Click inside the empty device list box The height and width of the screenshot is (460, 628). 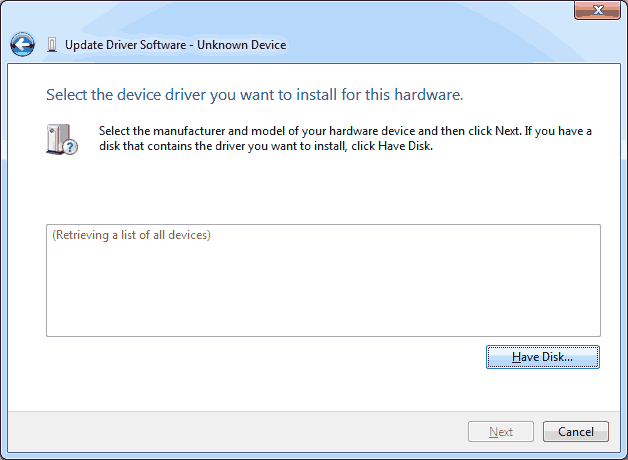click(323, 288)
